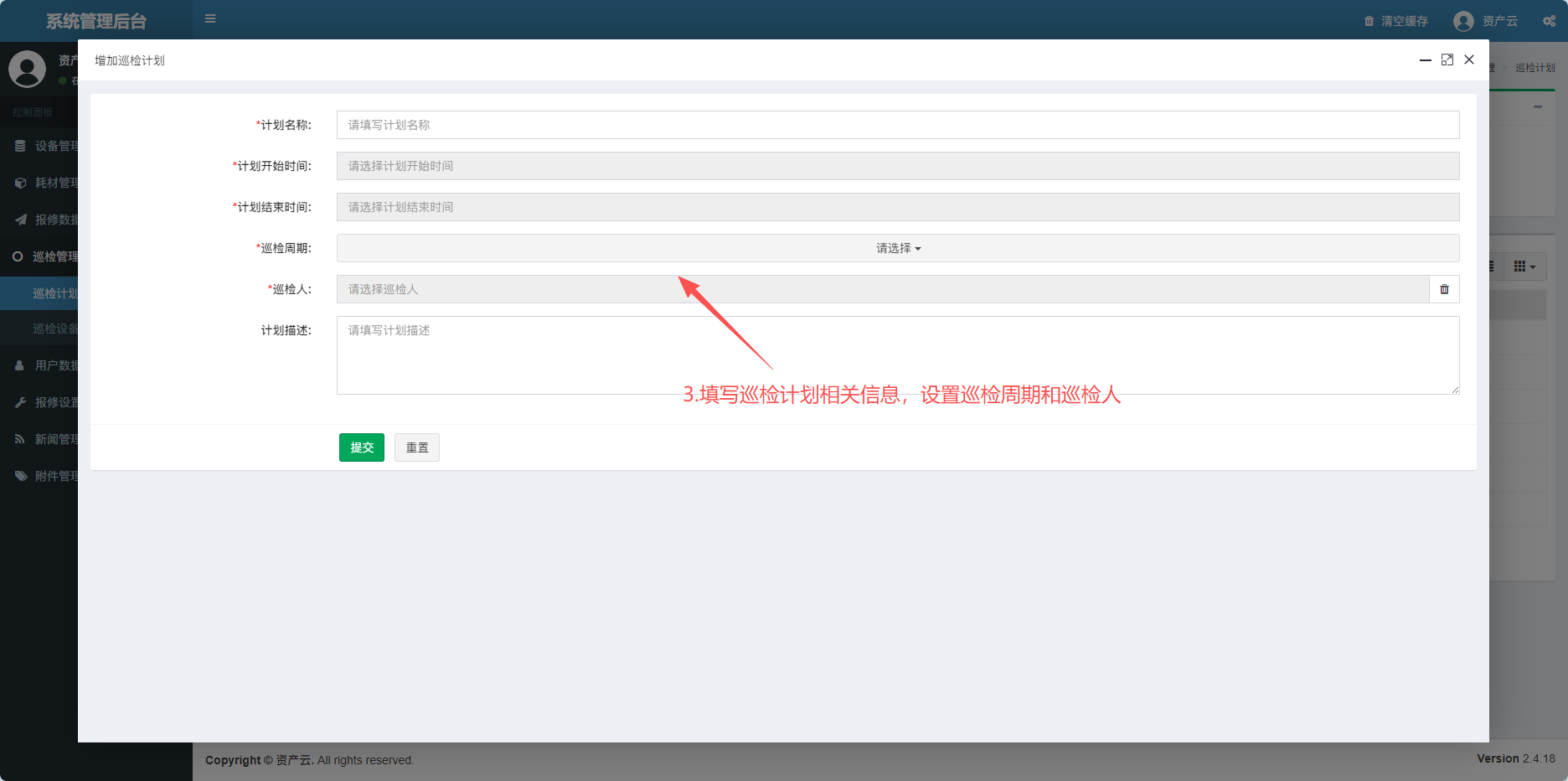This screenshot has height=781, width=1568.
Task: Click the 请选择巡检人 field
Action: pyautogui.click(x=882, y=289)
